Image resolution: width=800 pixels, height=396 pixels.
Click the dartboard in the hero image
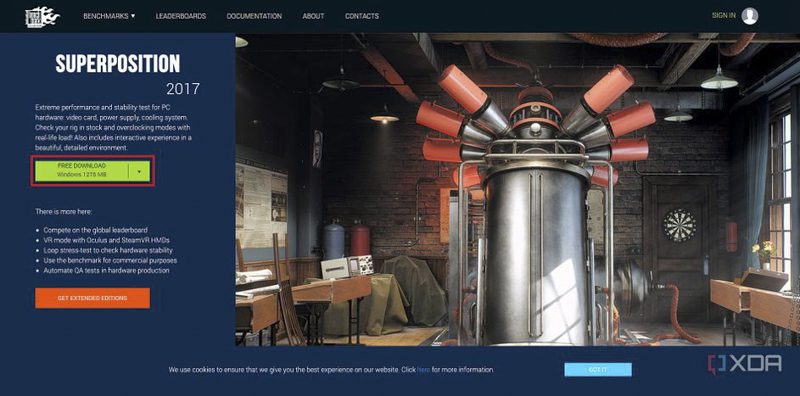(680, 225)
